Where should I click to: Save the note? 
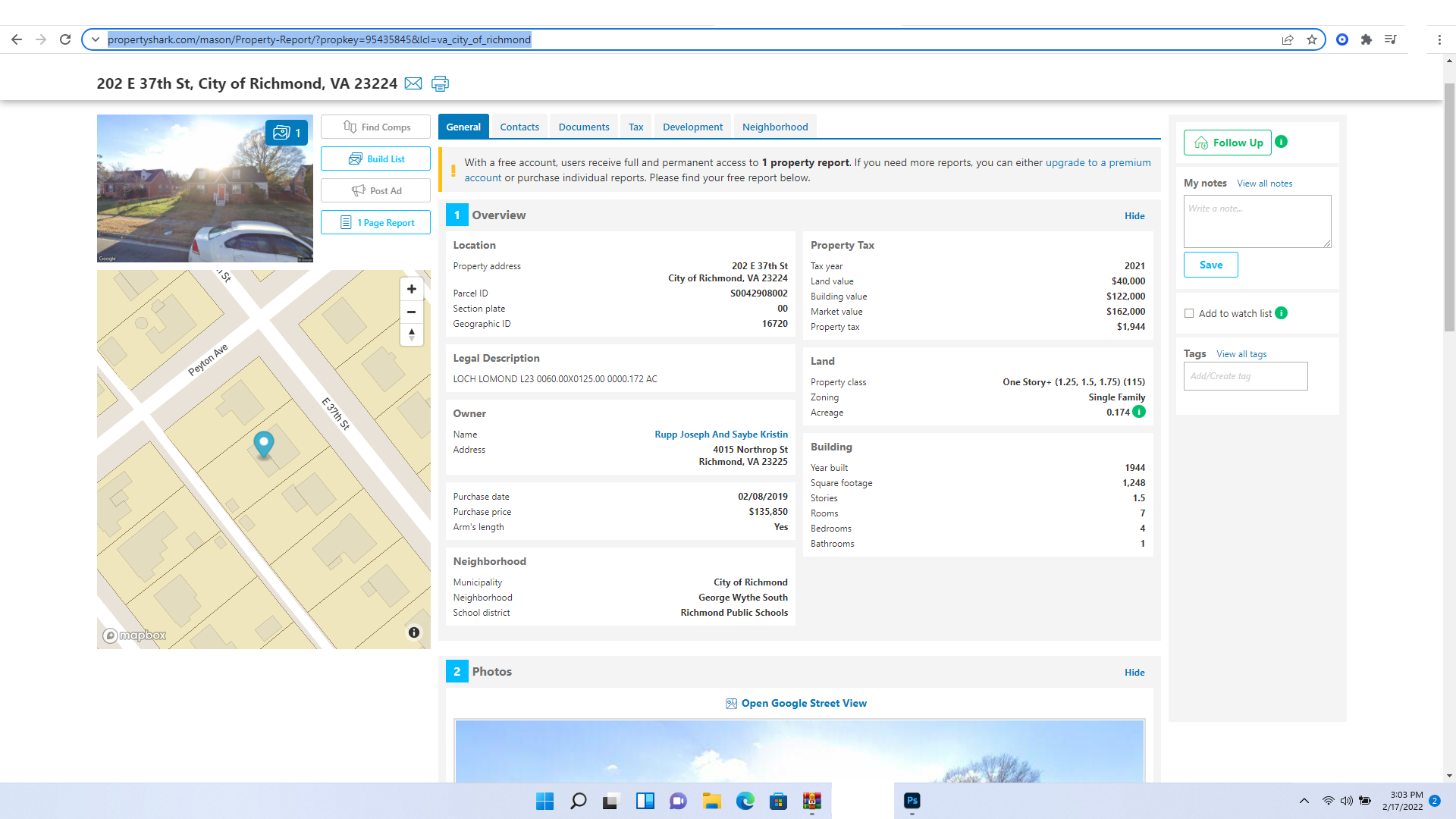click(x=1211, y=265)
